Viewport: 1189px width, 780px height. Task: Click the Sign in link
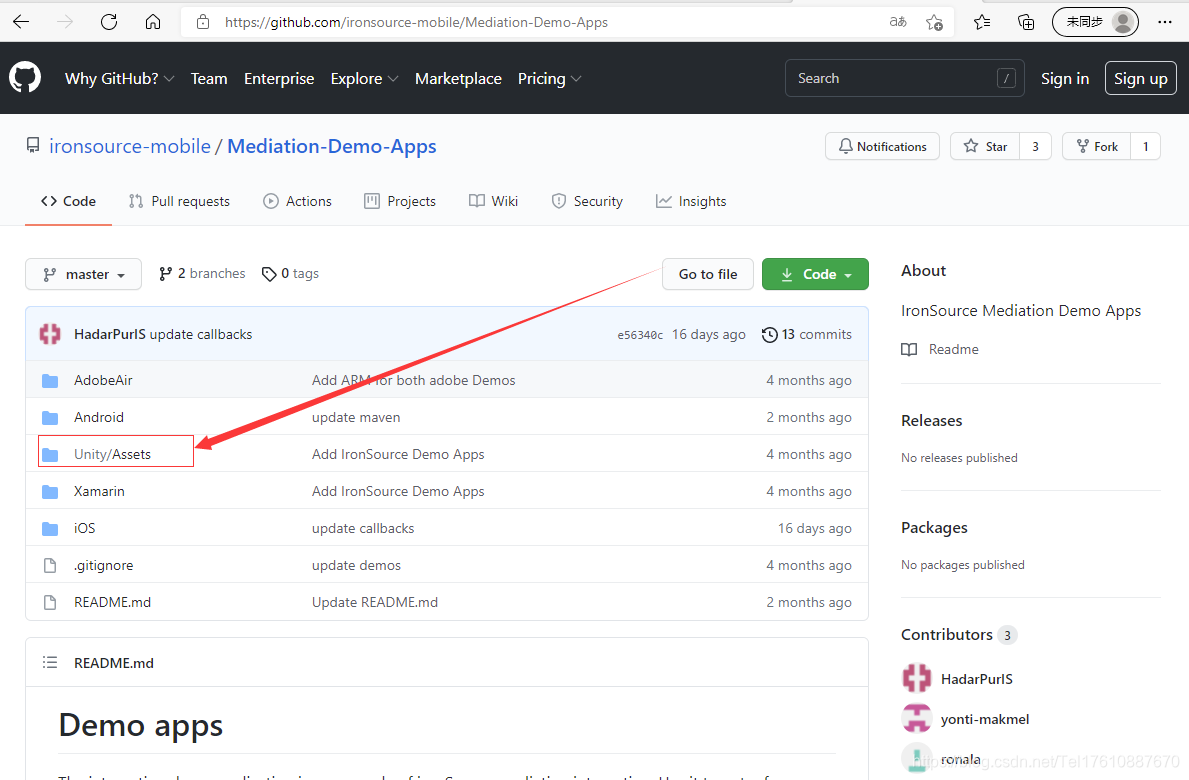point(1065,79)
